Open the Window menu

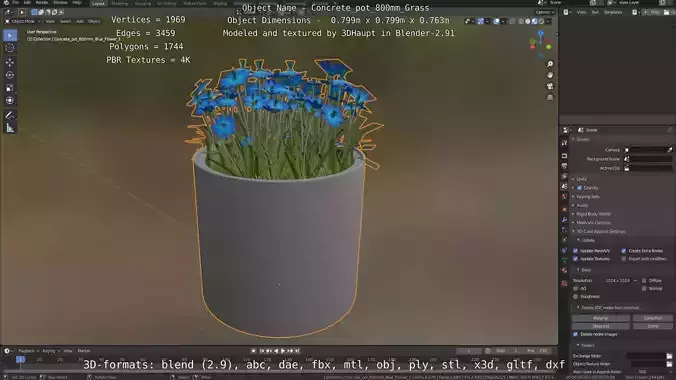(60, 3)
